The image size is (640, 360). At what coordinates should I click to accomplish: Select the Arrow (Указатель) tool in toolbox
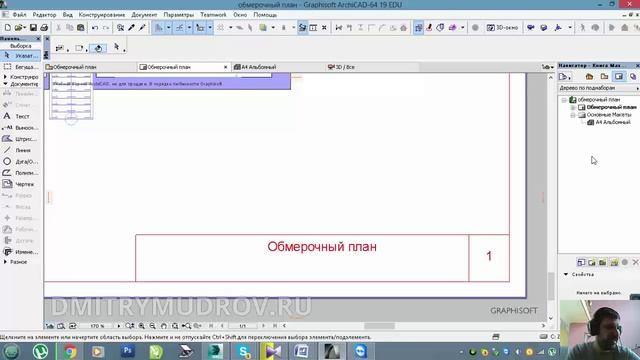20,55
